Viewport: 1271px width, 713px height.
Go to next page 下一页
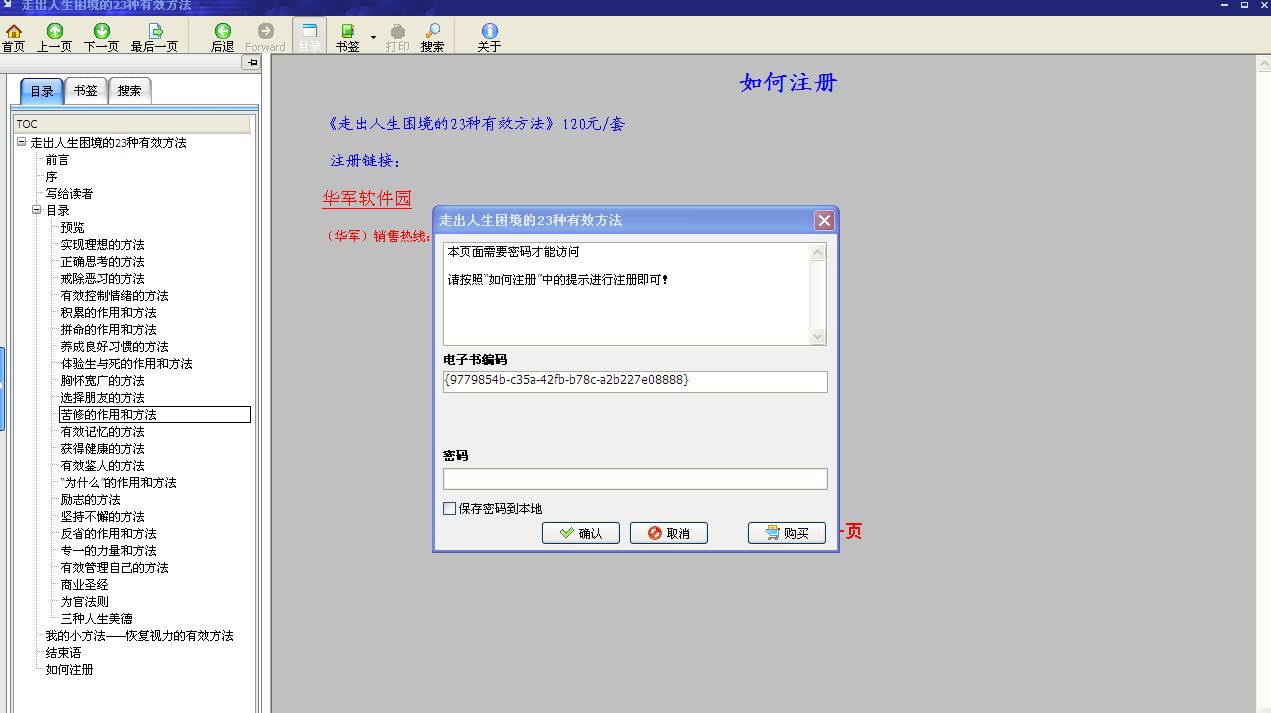coord(101,38)
